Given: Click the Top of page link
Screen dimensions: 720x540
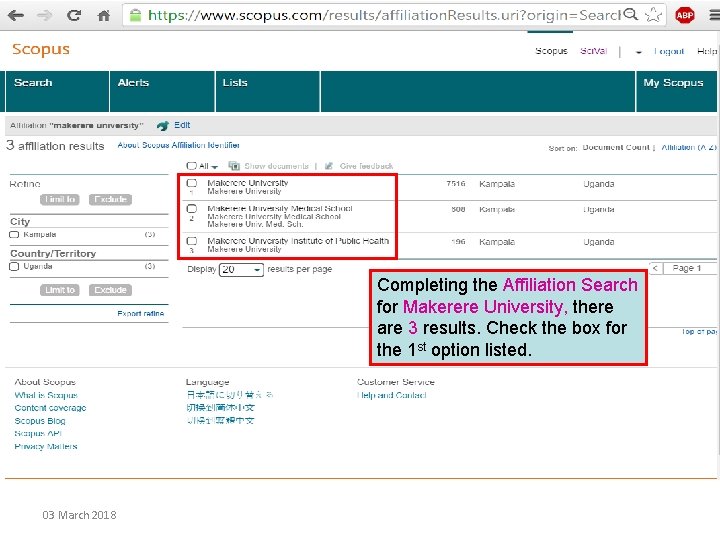Looking at the screenshot, I should click(x=699, y=331).
